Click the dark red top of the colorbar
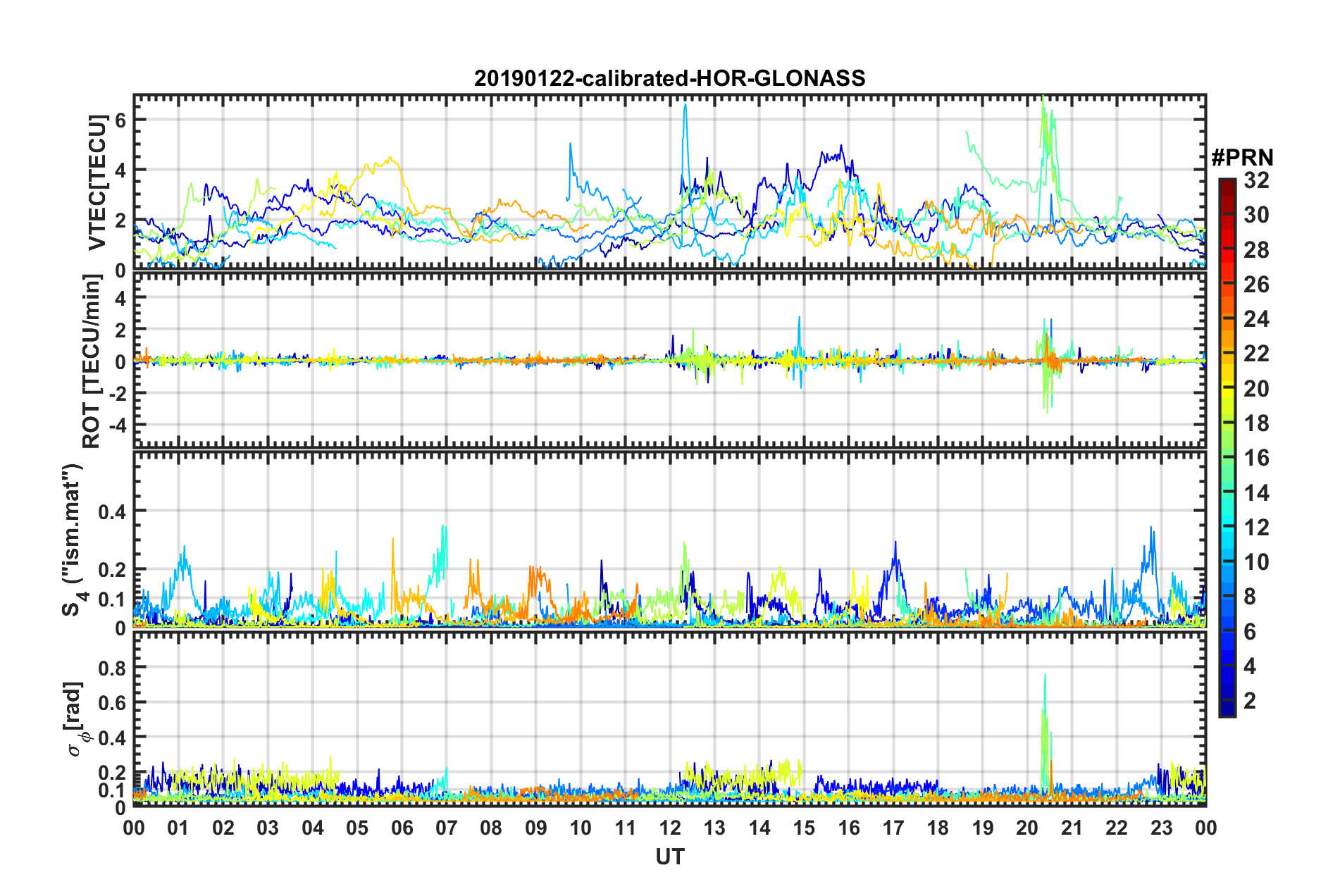1340x896 pixels. (x=1227, y=183)
